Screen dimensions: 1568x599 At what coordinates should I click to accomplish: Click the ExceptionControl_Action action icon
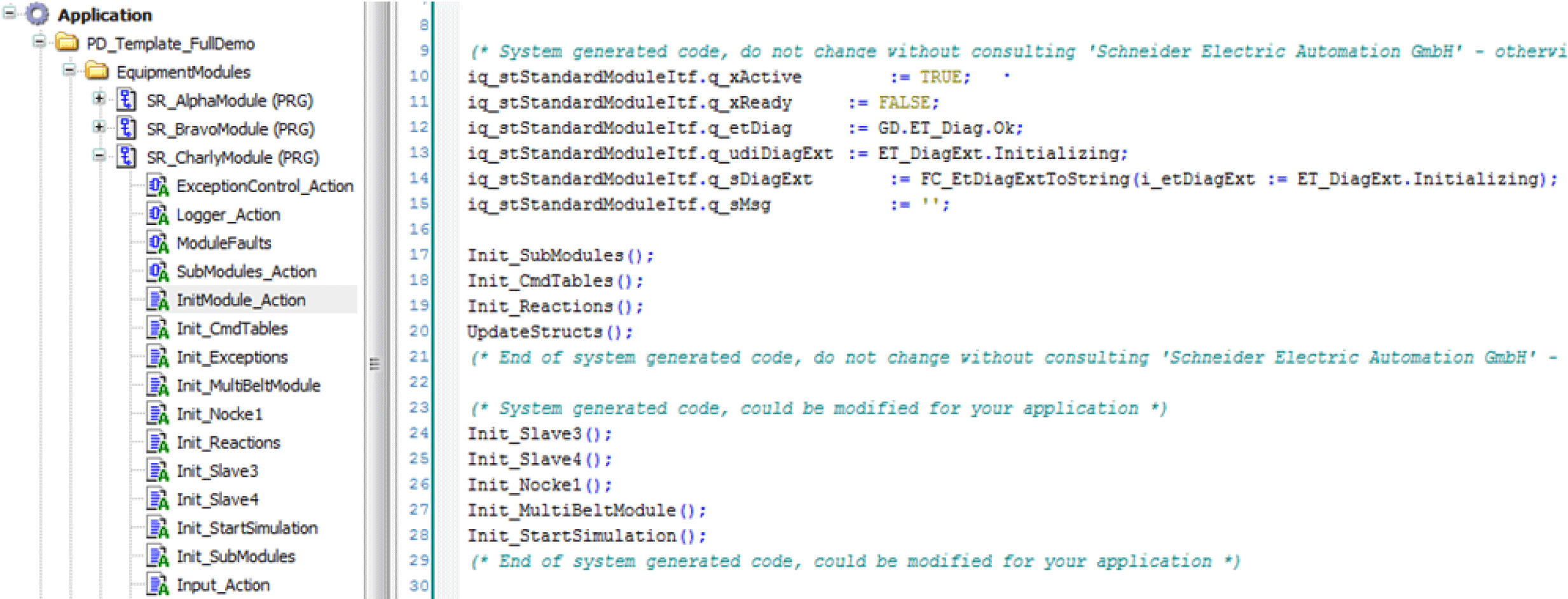(157, 186)
